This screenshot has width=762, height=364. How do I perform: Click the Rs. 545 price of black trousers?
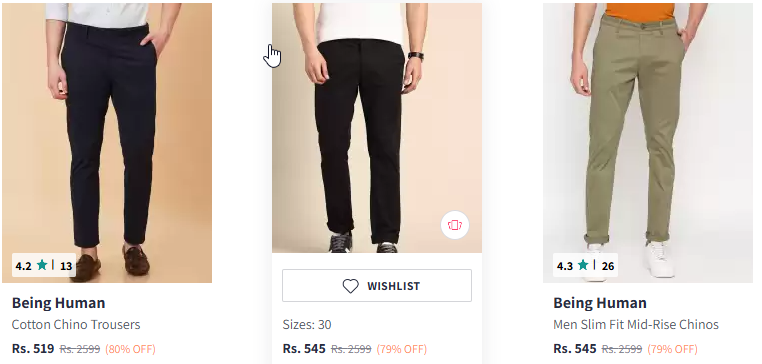point(304,349)
